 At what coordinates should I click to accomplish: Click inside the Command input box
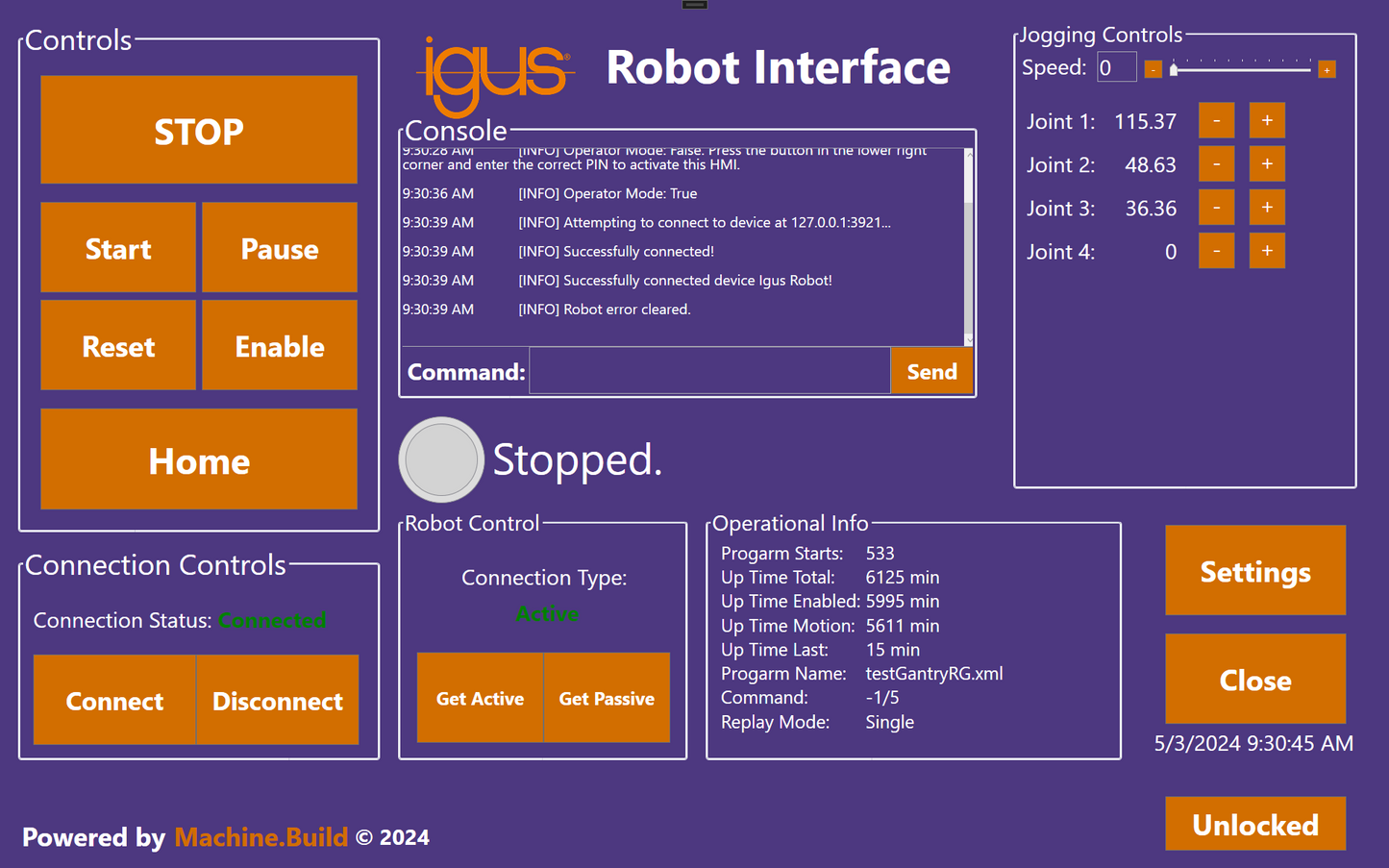[708, 370]
